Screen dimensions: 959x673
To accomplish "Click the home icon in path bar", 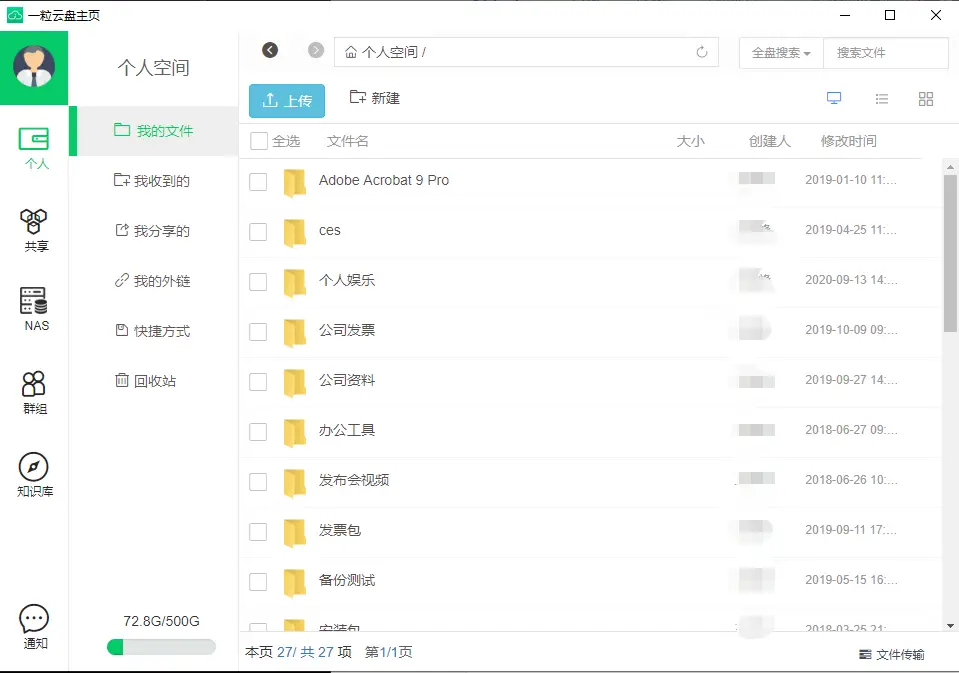I will 351,52.
